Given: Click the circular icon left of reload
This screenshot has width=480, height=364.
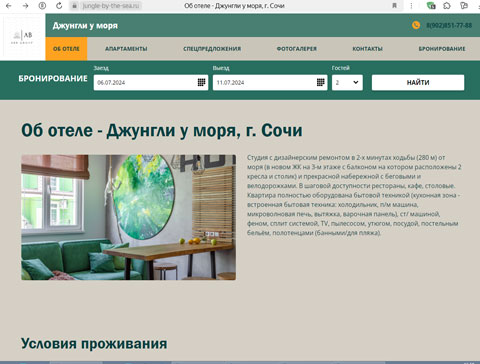Looking at the screenshot, I should coord(42,6).
